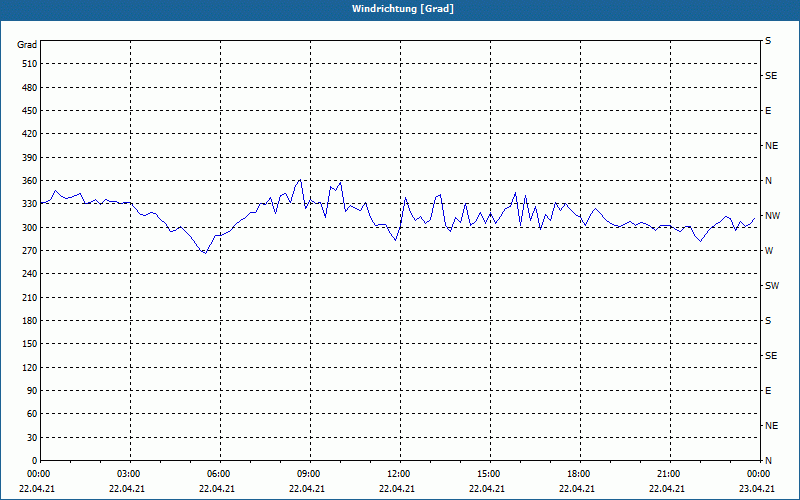Click the 15:00 time label
Viewport: 800px width, 500px height.
tap(489, 474)
